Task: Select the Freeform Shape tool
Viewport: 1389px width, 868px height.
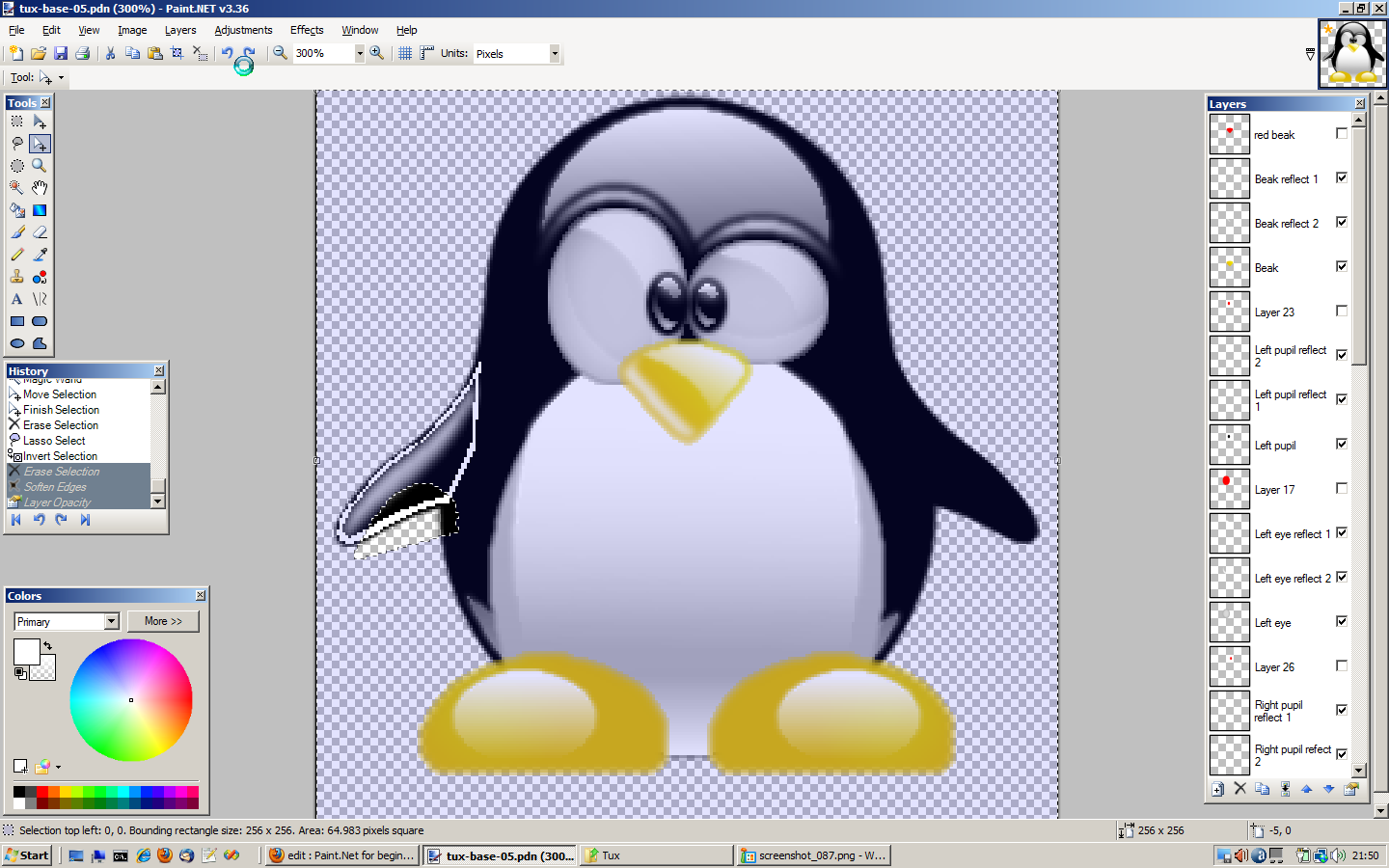Action: [40, 343]
